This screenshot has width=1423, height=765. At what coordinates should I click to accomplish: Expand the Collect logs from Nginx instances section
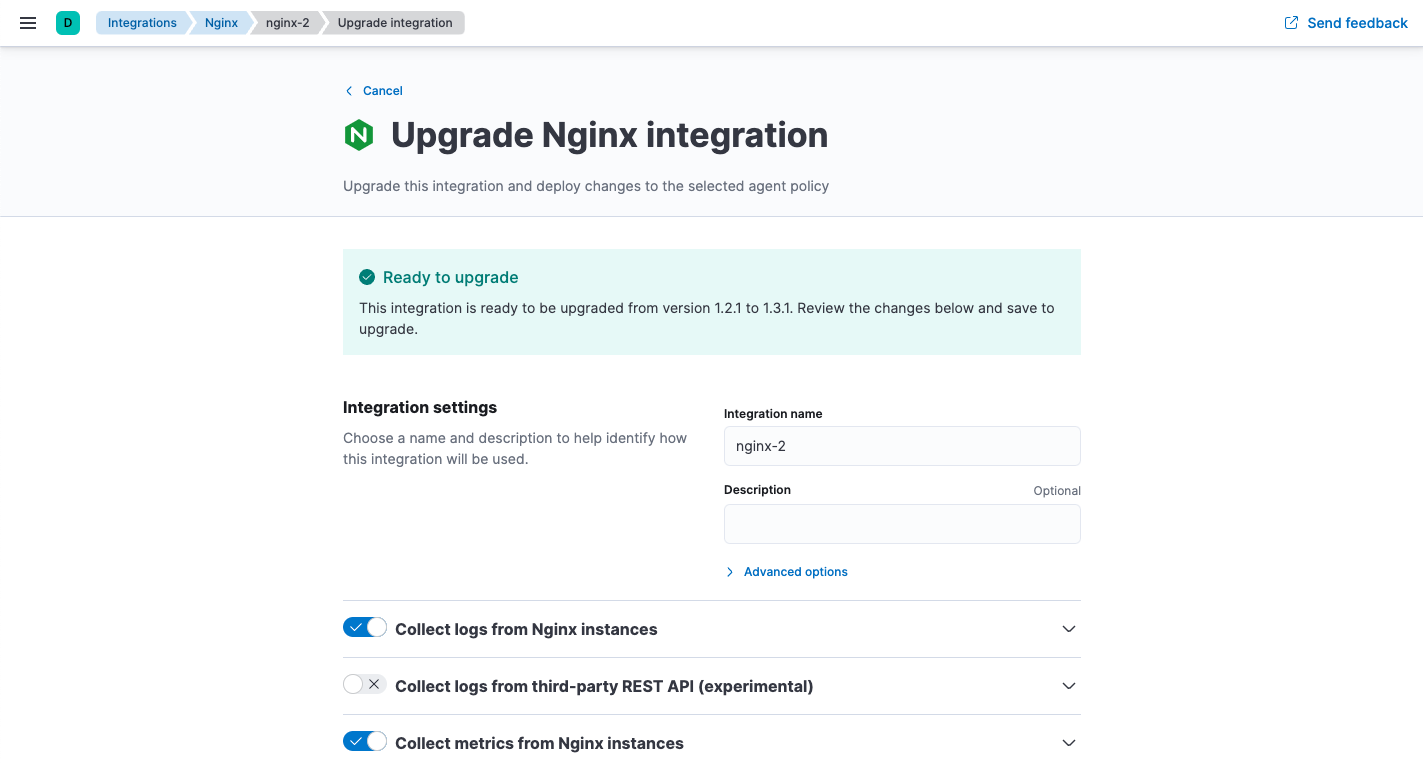[1068, 629]
